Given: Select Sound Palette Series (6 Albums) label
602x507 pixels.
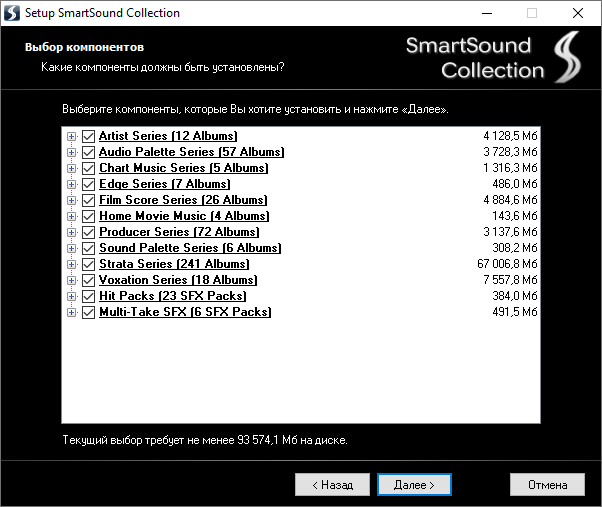Looking at the screenshot, I should point(190,248).
